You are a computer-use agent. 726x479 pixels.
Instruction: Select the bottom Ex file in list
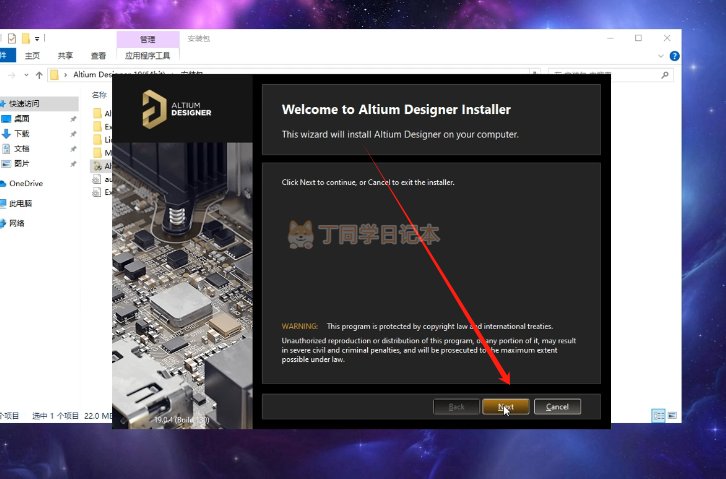102,192
